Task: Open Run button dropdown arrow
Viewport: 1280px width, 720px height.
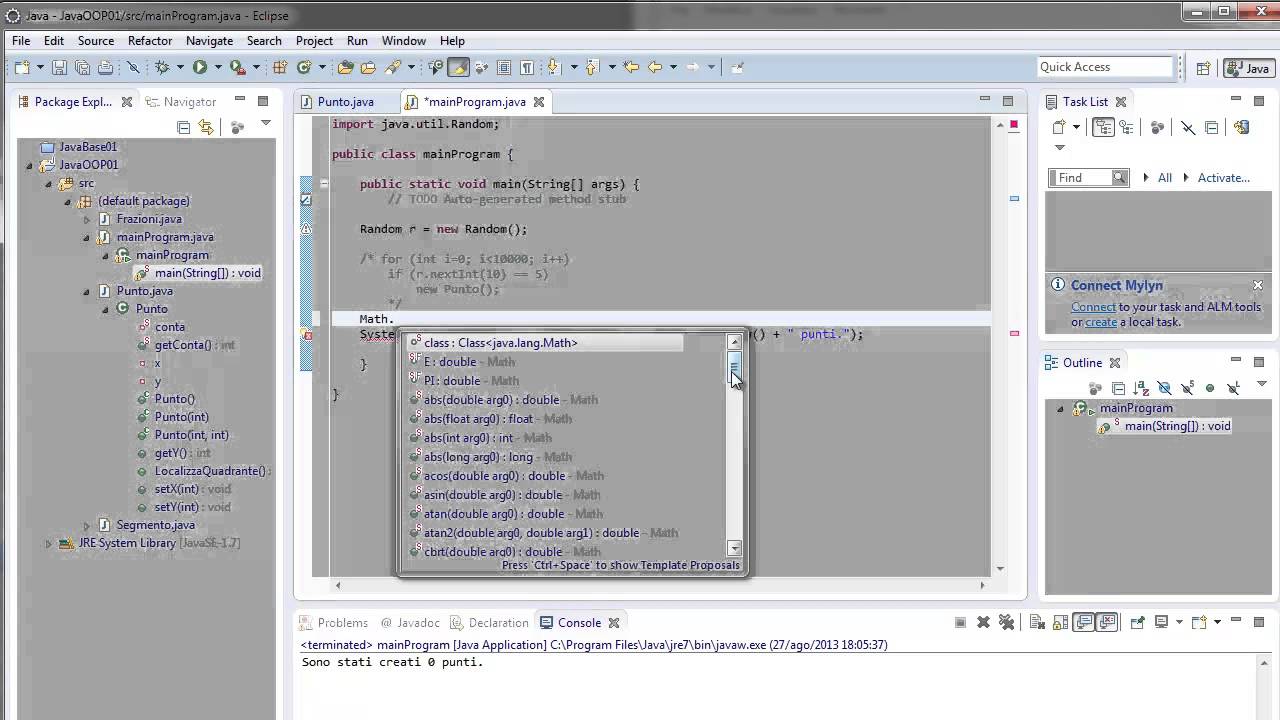Action: tap(218, 67)
